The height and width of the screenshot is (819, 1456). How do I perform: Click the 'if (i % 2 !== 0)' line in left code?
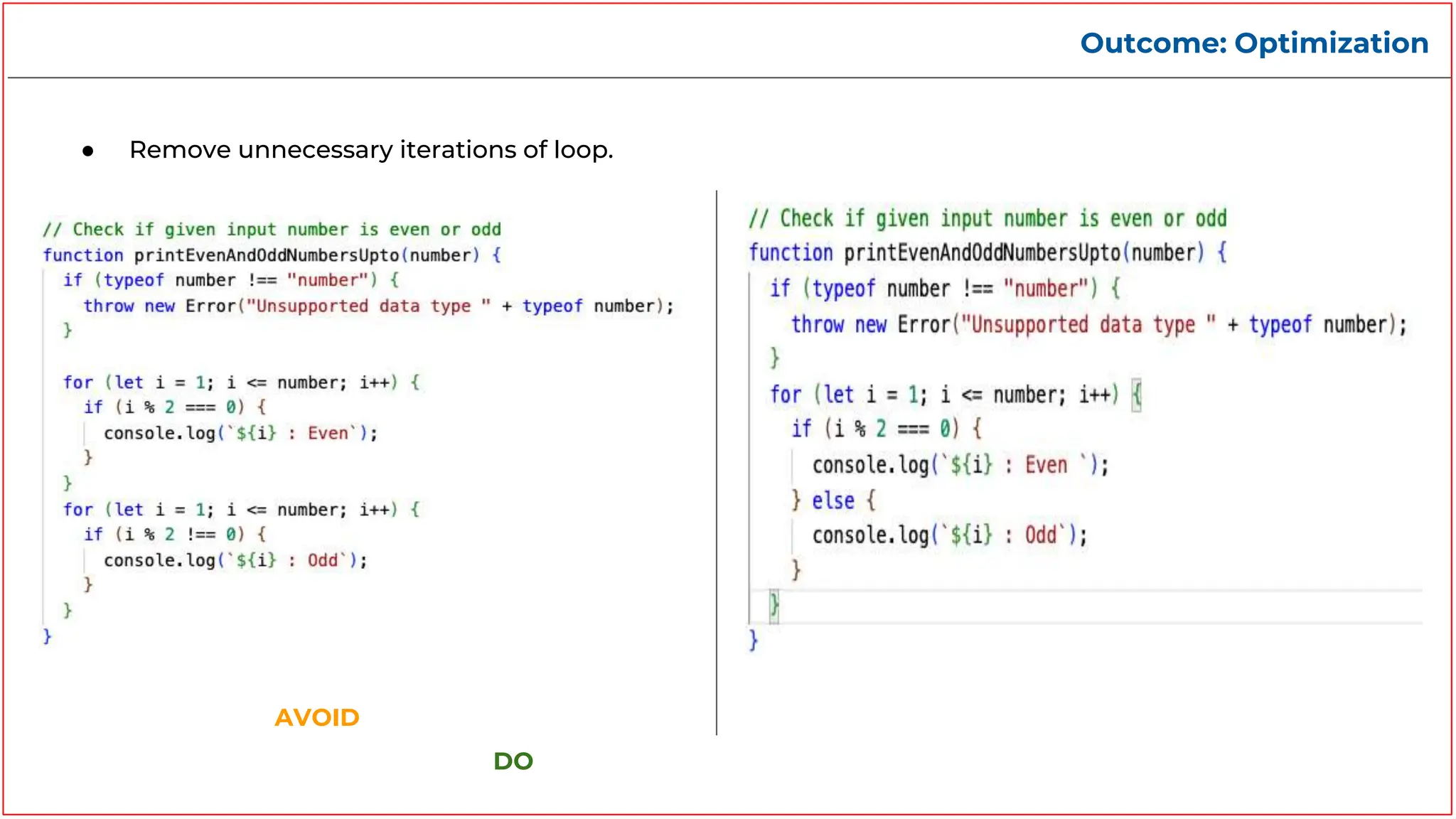coord(175,535)
